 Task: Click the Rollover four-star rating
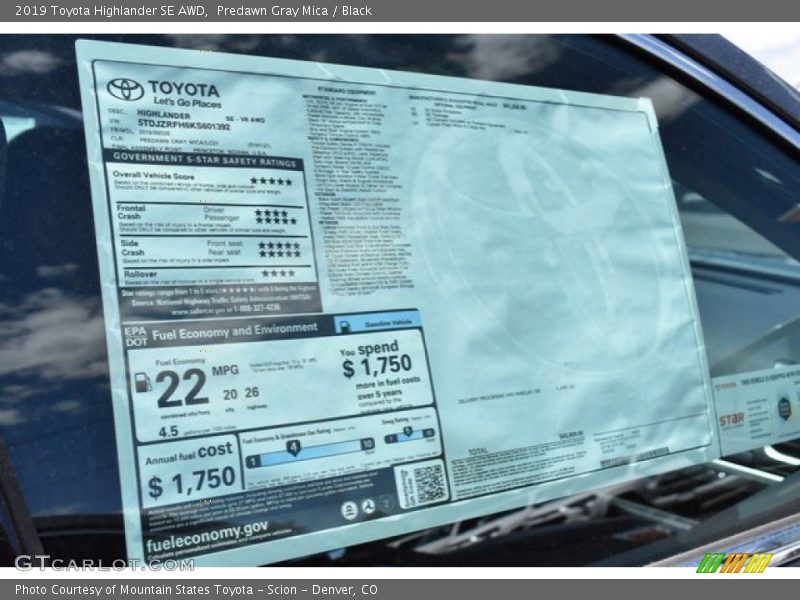tap(279, 273)
